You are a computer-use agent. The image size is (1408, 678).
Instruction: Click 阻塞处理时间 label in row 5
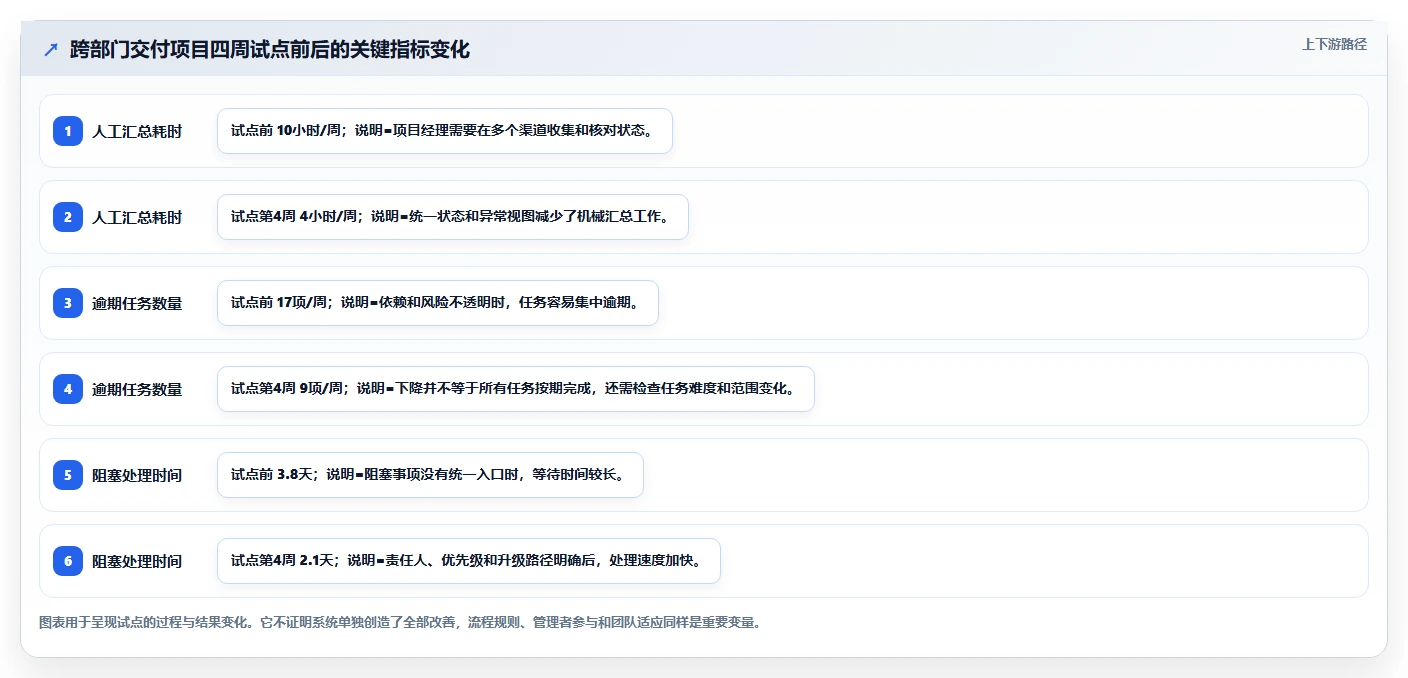[137, 475]
